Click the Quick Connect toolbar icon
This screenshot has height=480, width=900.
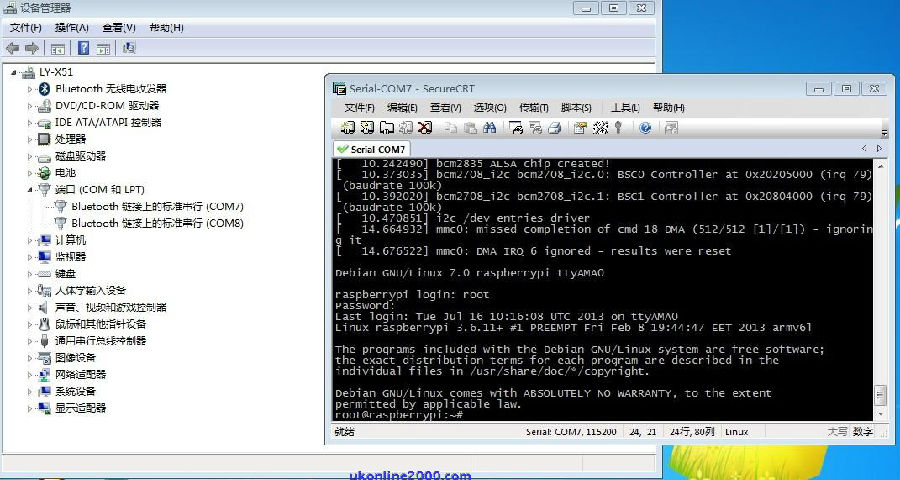[367, 128]
